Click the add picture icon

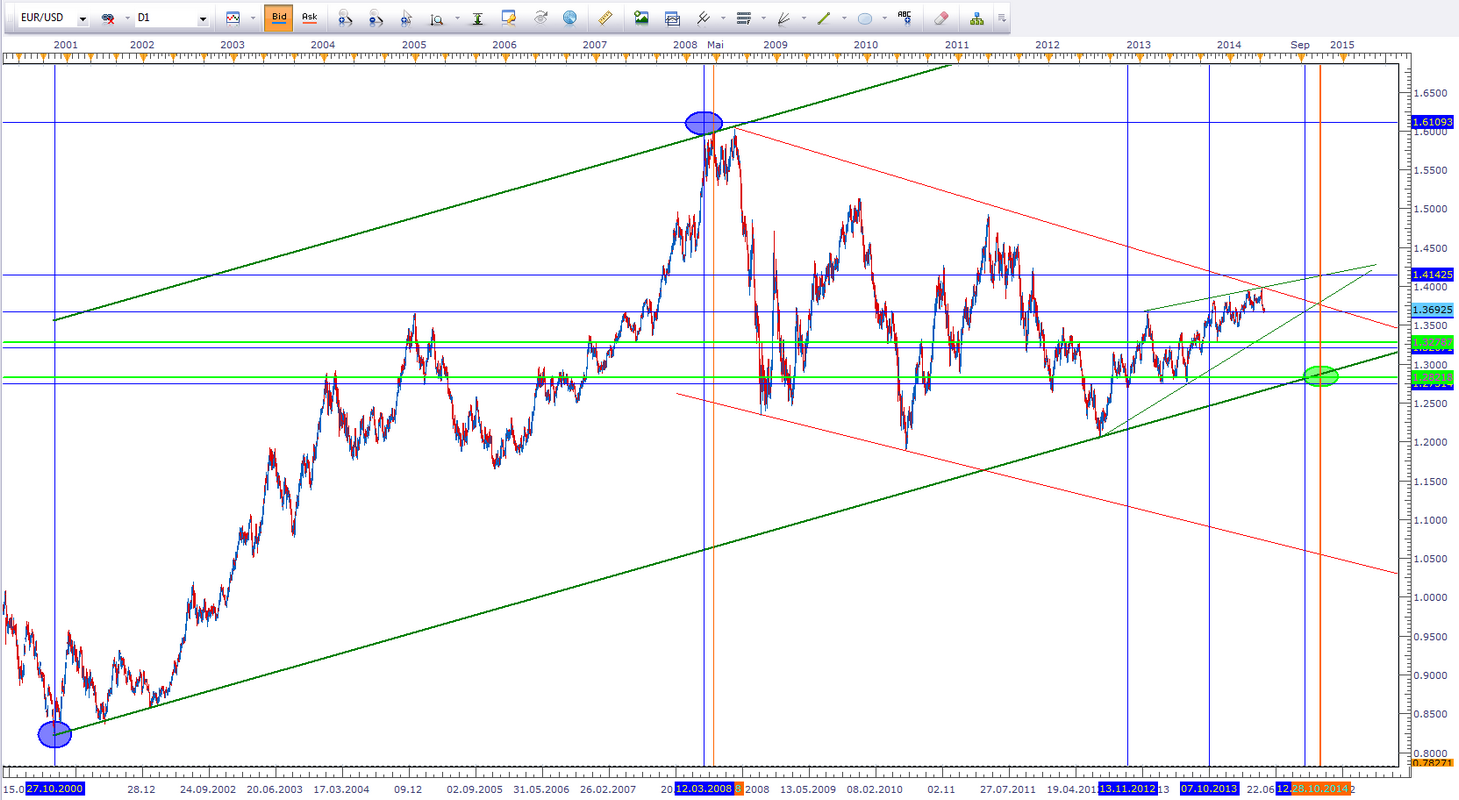[x=641, y=18]
